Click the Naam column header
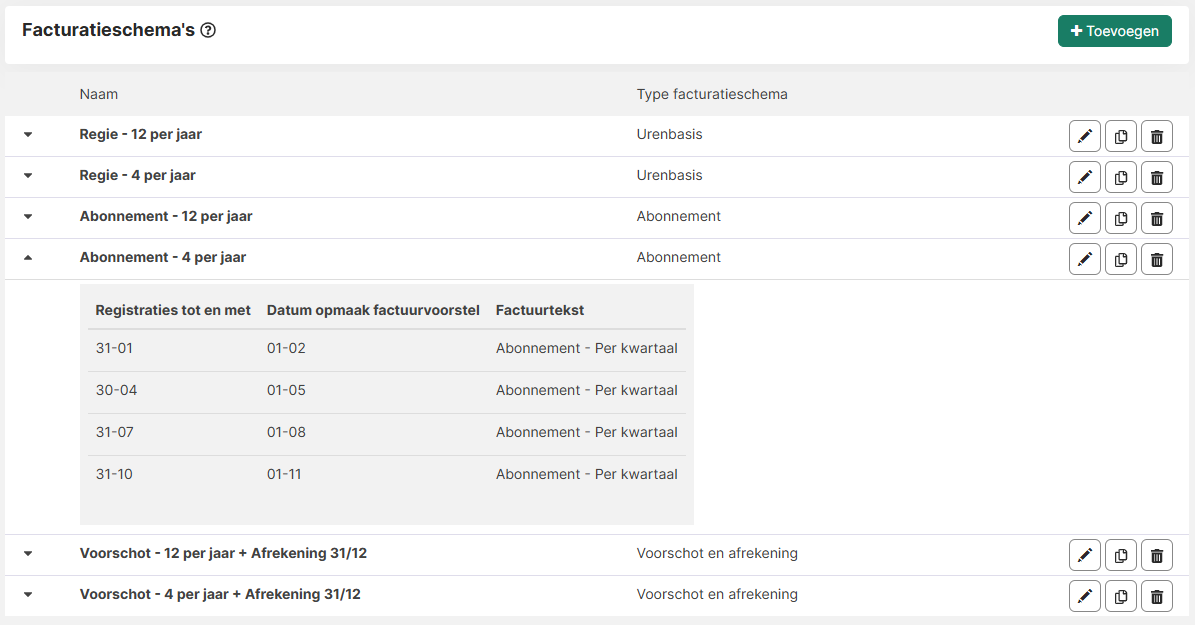This screenshot has height=625, width=1195. click(x=99, y=94)
